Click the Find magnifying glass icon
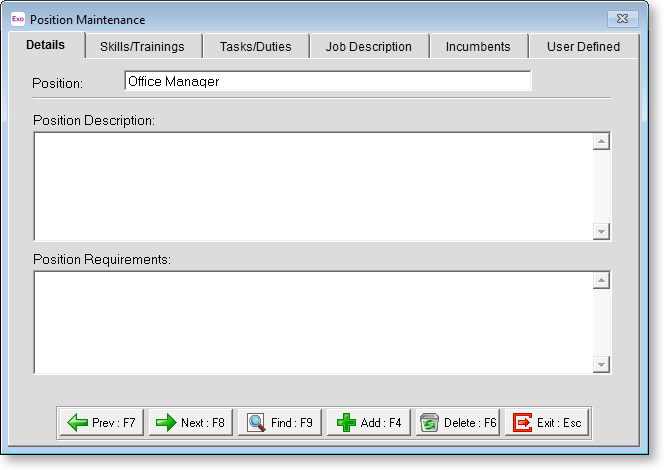 (x=256, y=423)
